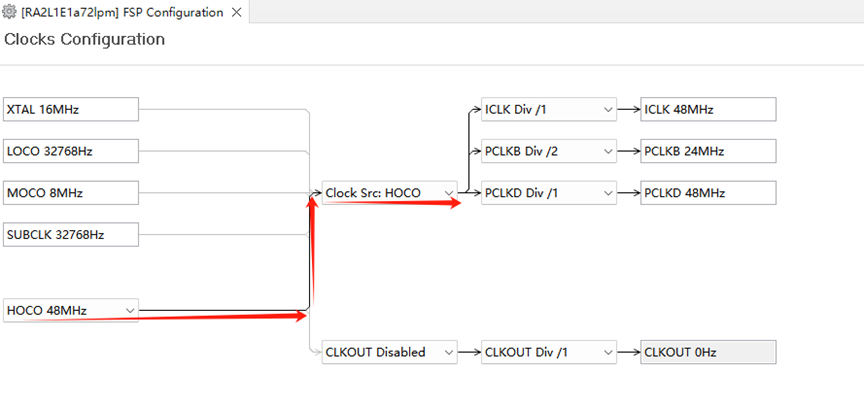Open the CLKOUT Disabled source dropdown
The image size is (864, 406).
point(390,352)
